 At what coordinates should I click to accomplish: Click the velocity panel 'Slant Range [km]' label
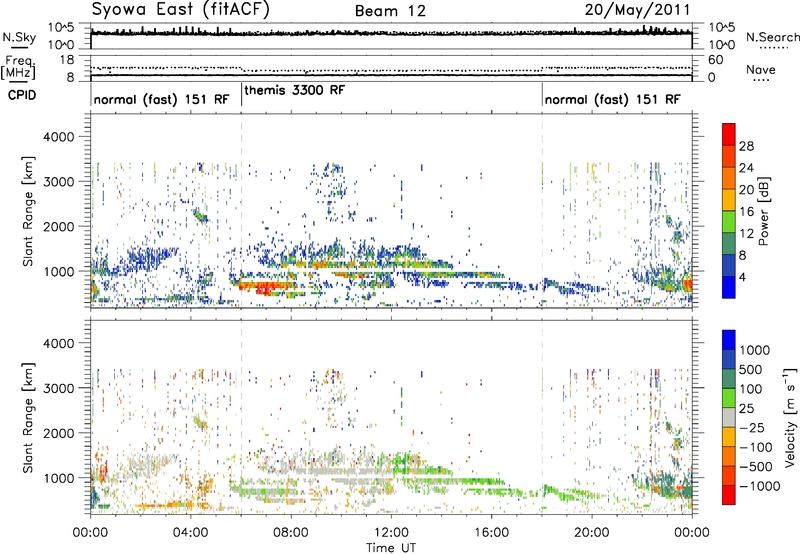tap(28, 417)
